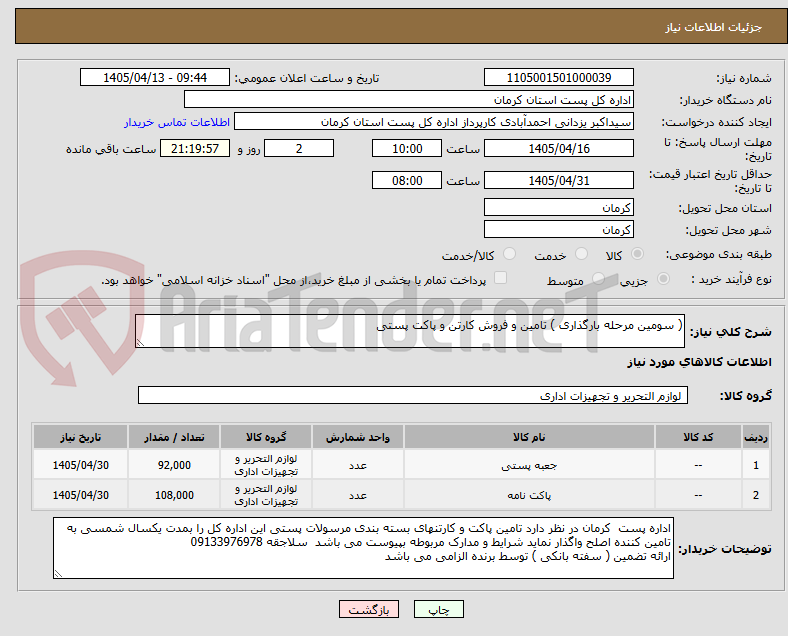
Task: Click the تعداد / مقدار column header
Action: tap(174, 437)
